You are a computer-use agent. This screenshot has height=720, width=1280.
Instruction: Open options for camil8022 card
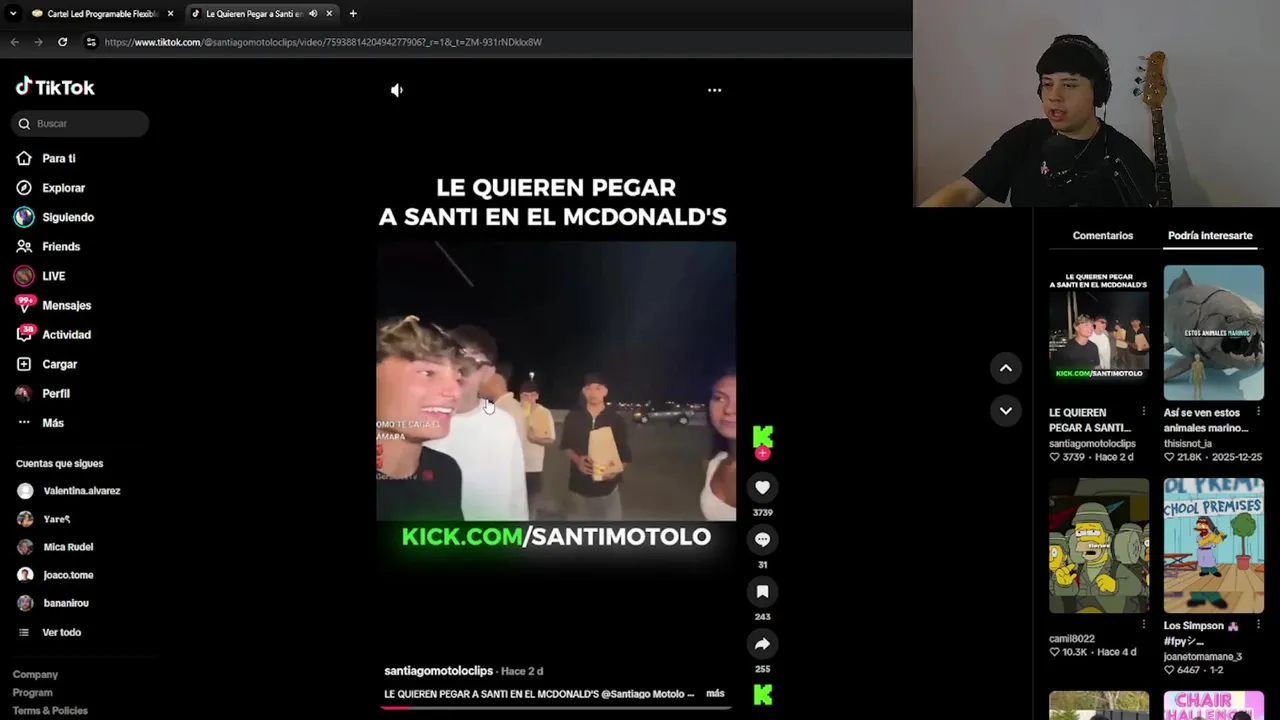click(1144, 625)
